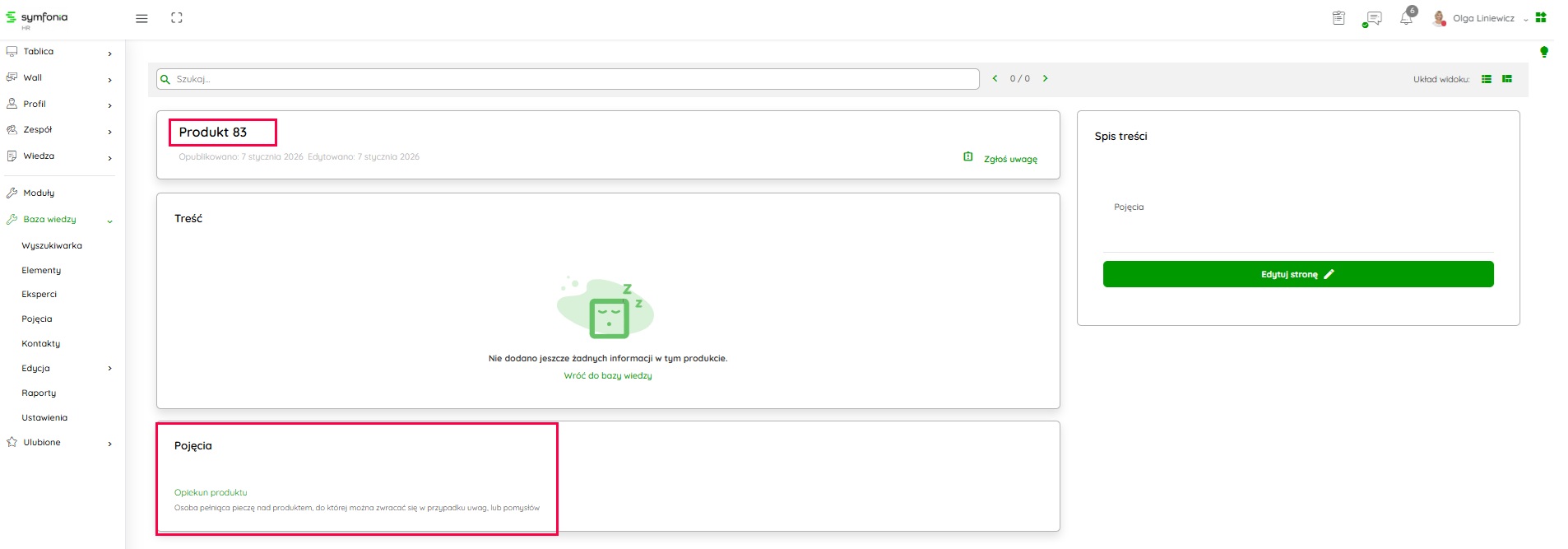Open Olga Liniewicz user dropdown
Image resolution: width=1568 pixels, height=549 pixels.
[1482, 18]
